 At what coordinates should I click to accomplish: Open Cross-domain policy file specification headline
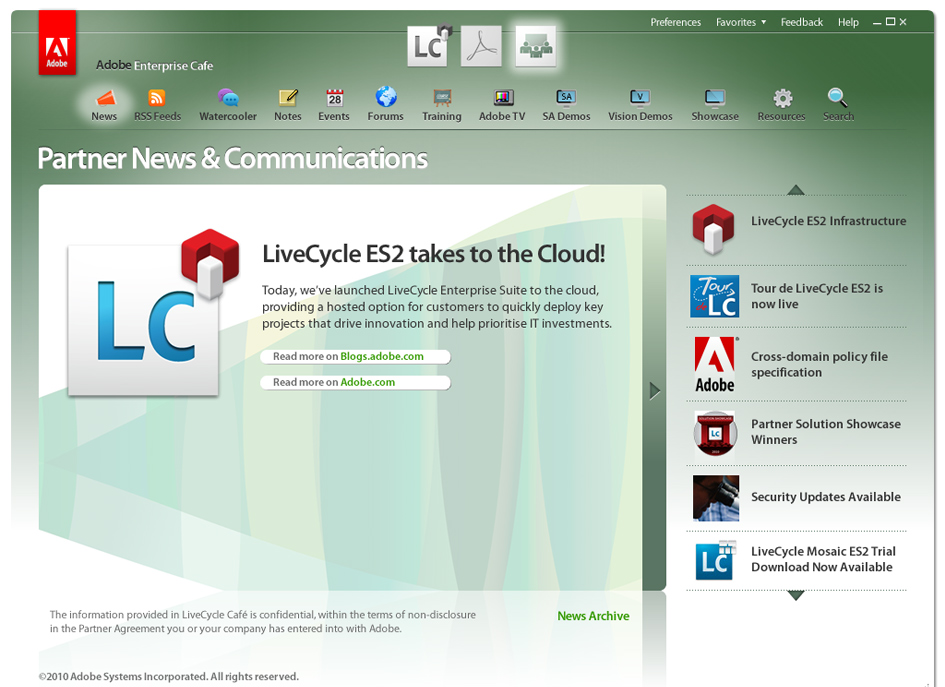[819, 364]
